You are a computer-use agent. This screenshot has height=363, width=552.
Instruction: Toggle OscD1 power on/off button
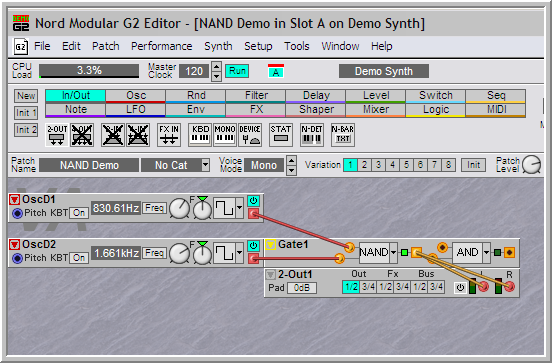[253, 201]
